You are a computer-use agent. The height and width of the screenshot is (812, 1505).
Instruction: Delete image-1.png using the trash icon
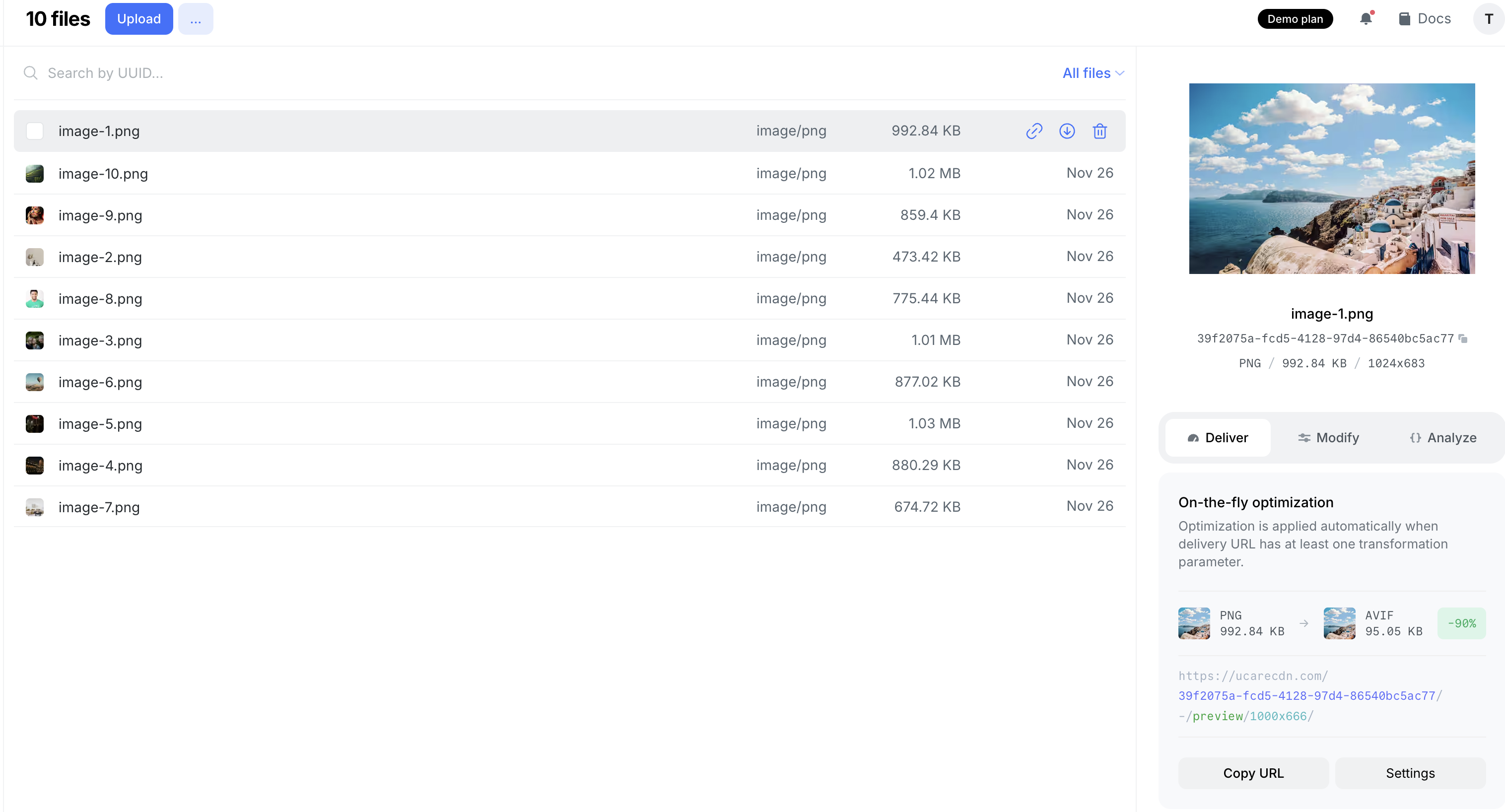point(1099,131)
